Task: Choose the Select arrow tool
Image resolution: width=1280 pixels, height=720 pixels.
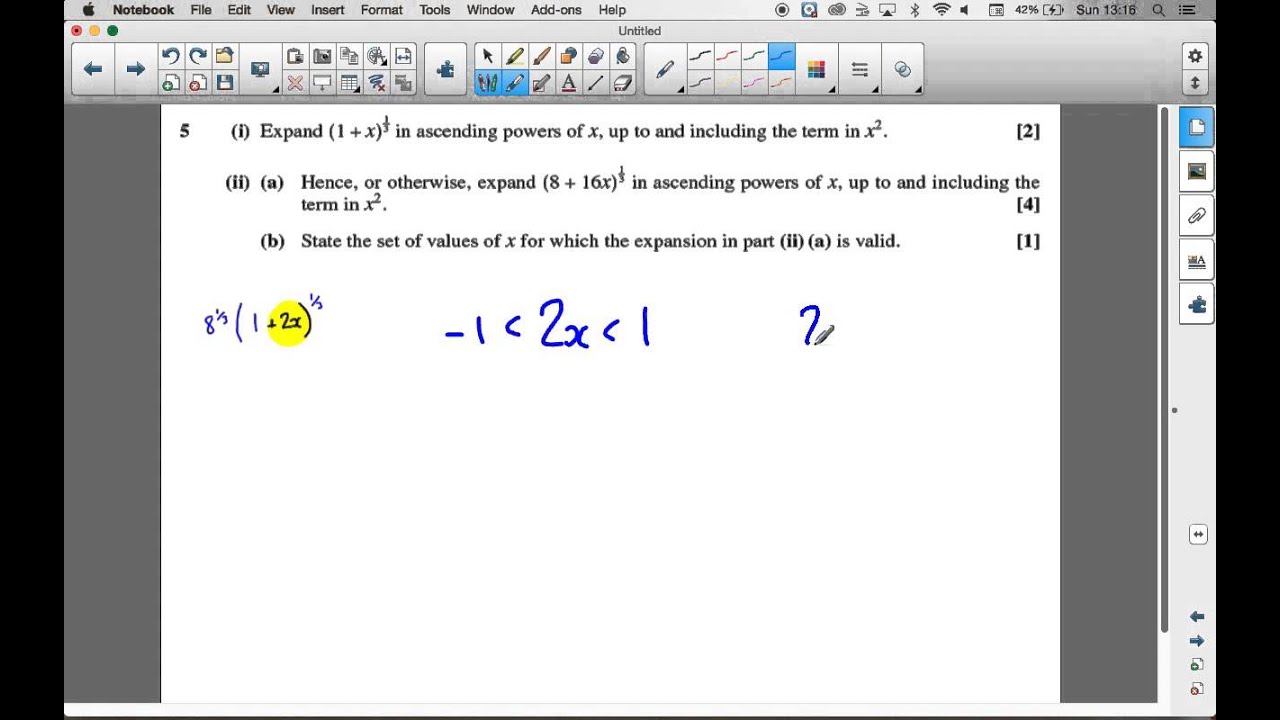Action: (x=487, y=56)
